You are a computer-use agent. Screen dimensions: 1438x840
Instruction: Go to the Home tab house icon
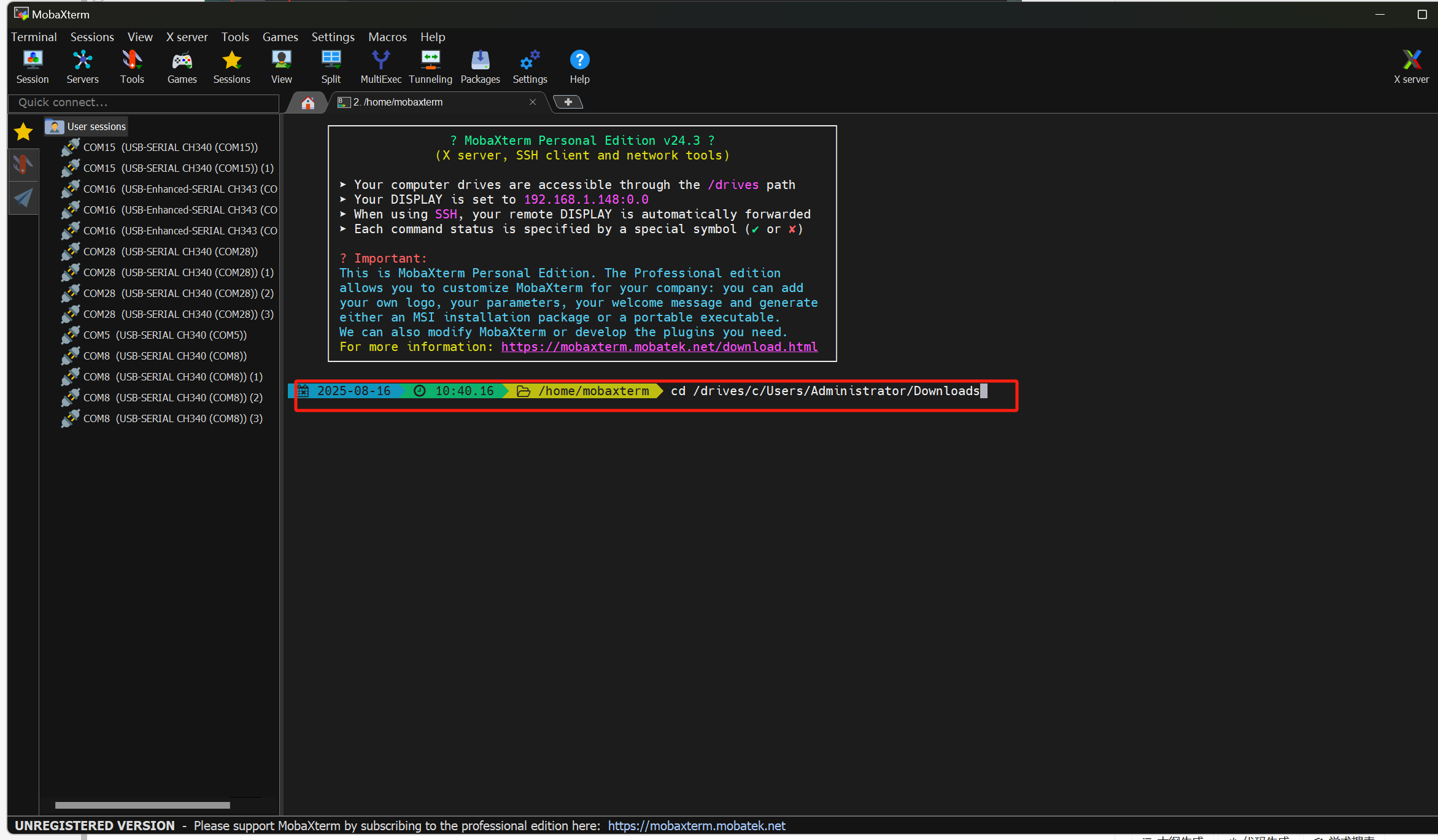[x=308, y=102]
